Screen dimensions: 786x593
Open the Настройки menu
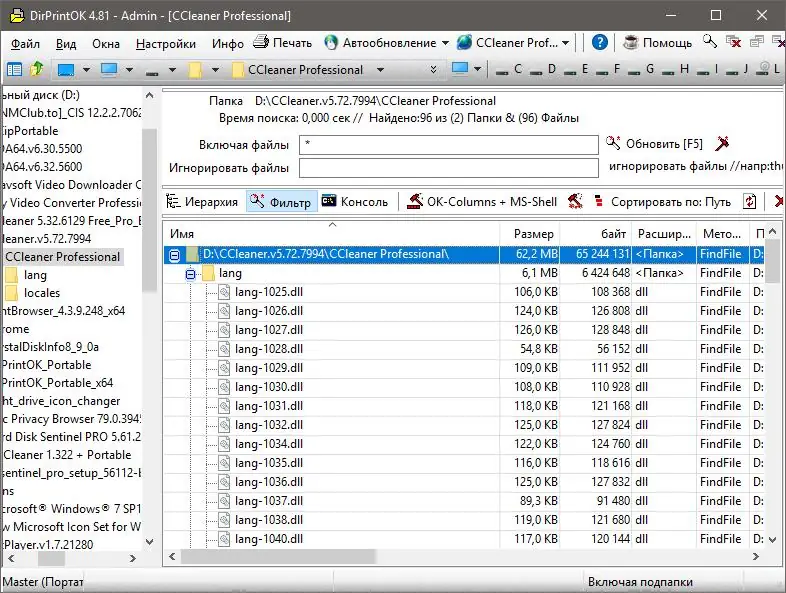166,44
